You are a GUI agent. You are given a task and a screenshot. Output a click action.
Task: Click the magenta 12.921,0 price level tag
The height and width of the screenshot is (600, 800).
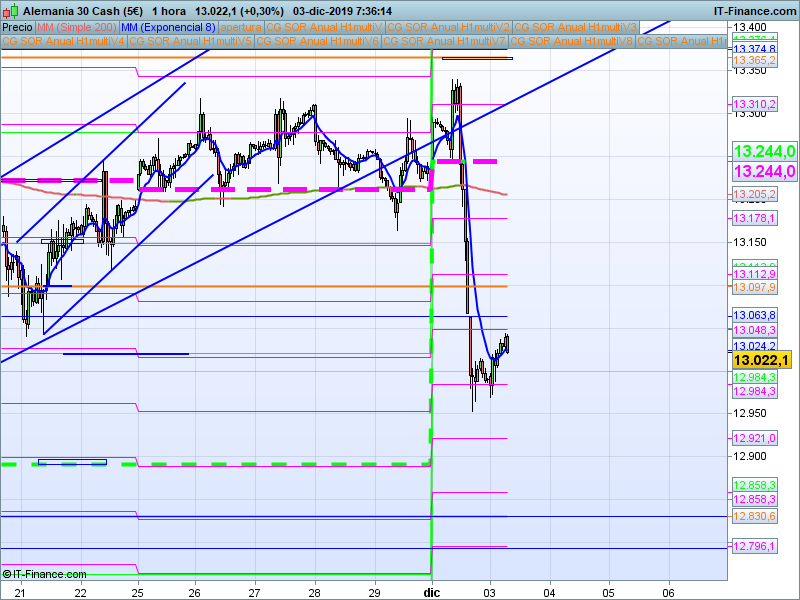point(754,438)
